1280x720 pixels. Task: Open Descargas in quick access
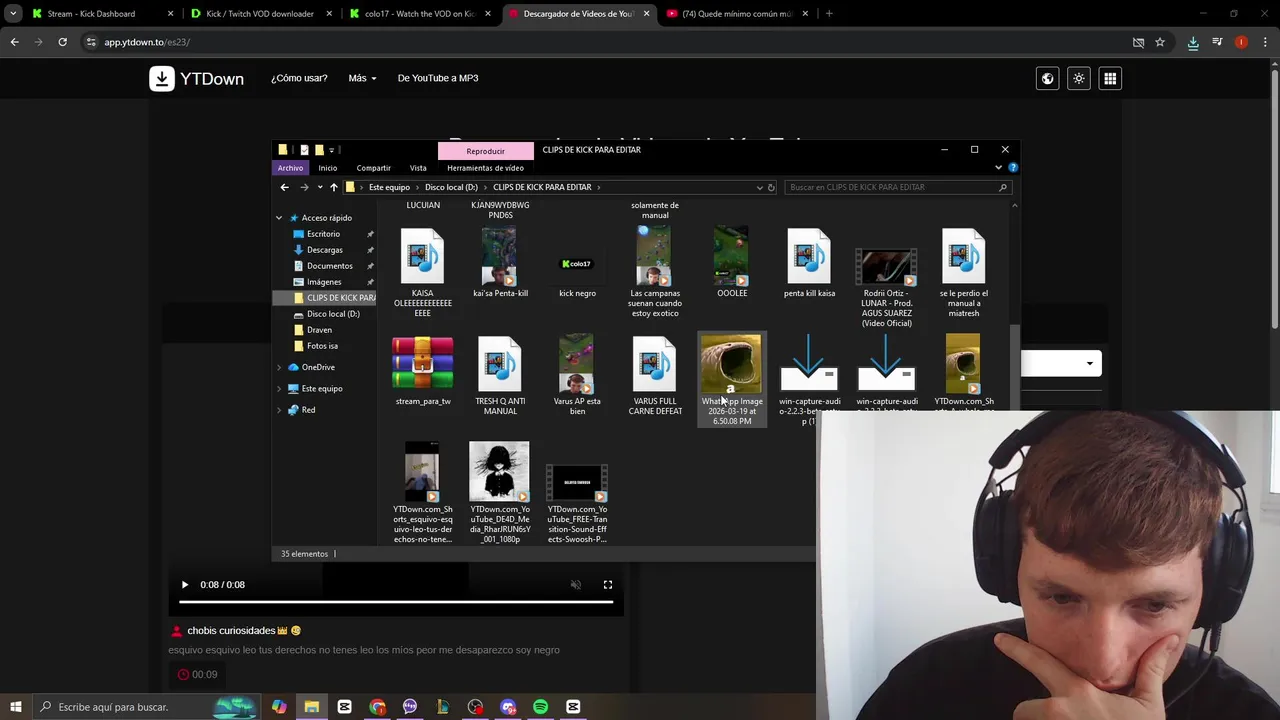pos(325,250)
